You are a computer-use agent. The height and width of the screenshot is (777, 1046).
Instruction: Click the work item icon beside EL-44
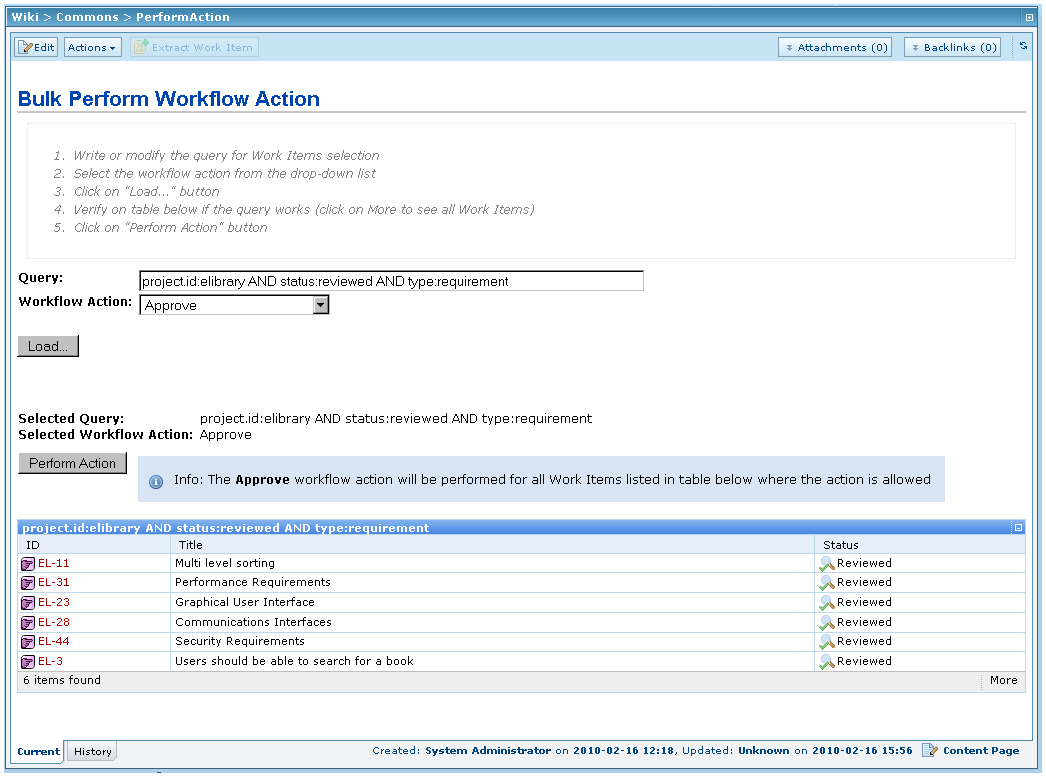click(27, 641)
